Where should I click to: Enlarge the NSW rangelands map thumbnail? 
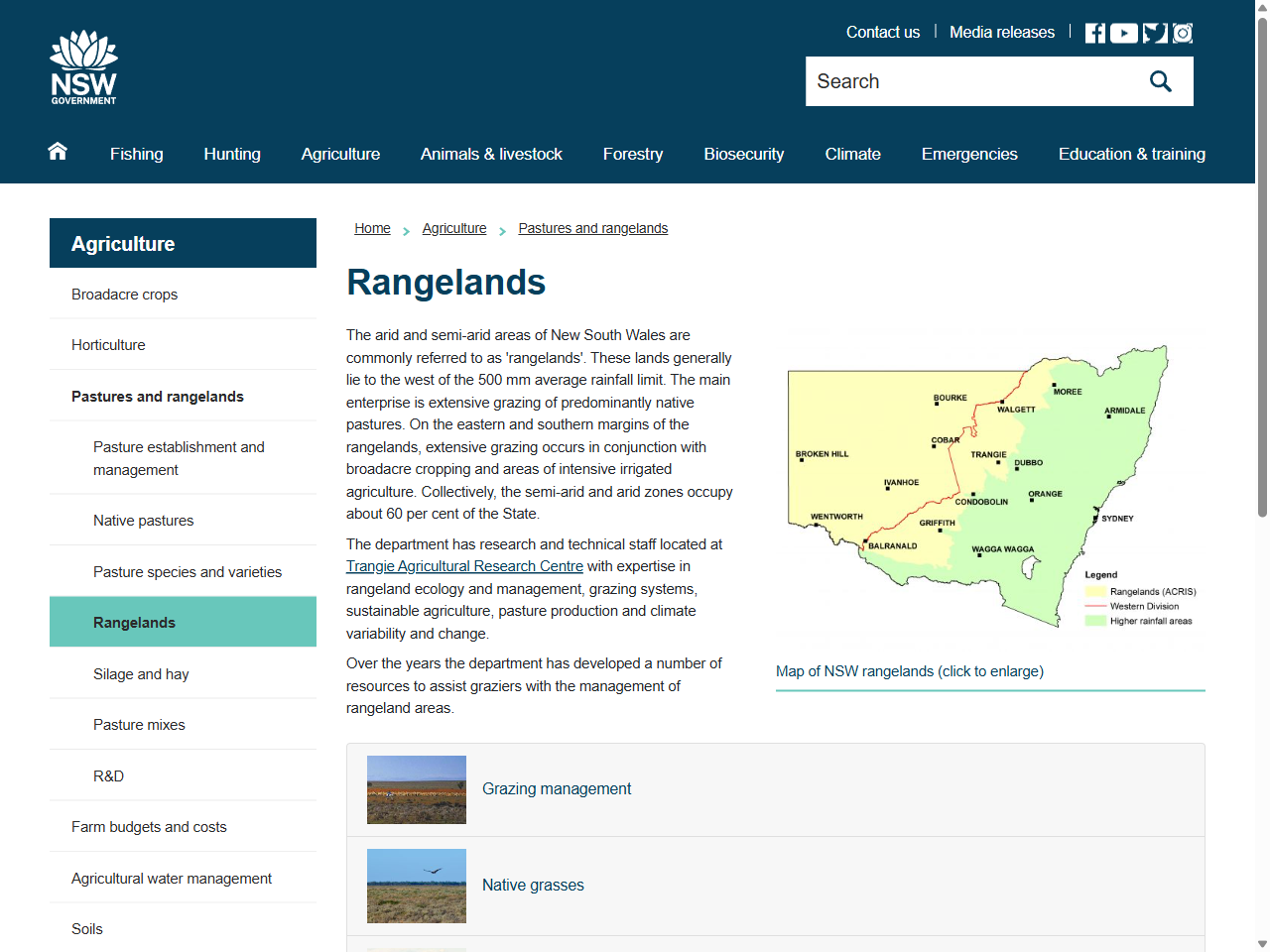pyautogui.click(x=990, y=486)
